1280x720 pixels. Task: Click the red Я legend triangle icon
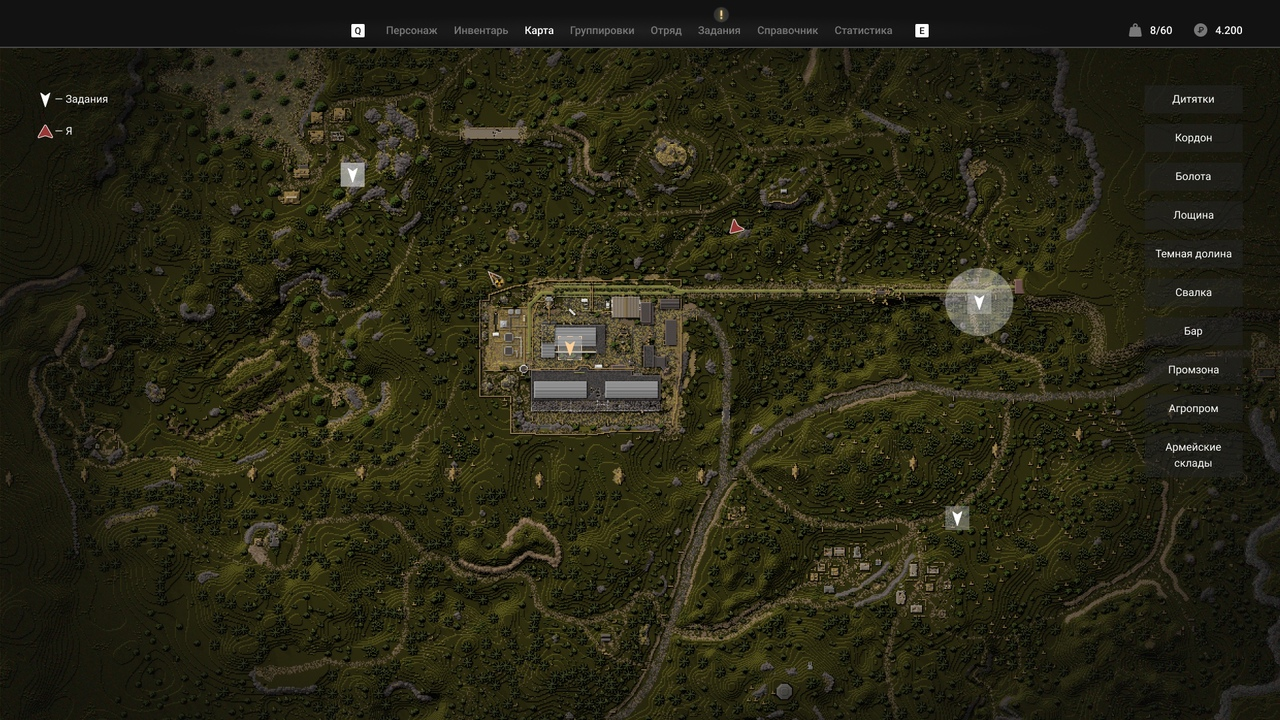click(45, 131)
